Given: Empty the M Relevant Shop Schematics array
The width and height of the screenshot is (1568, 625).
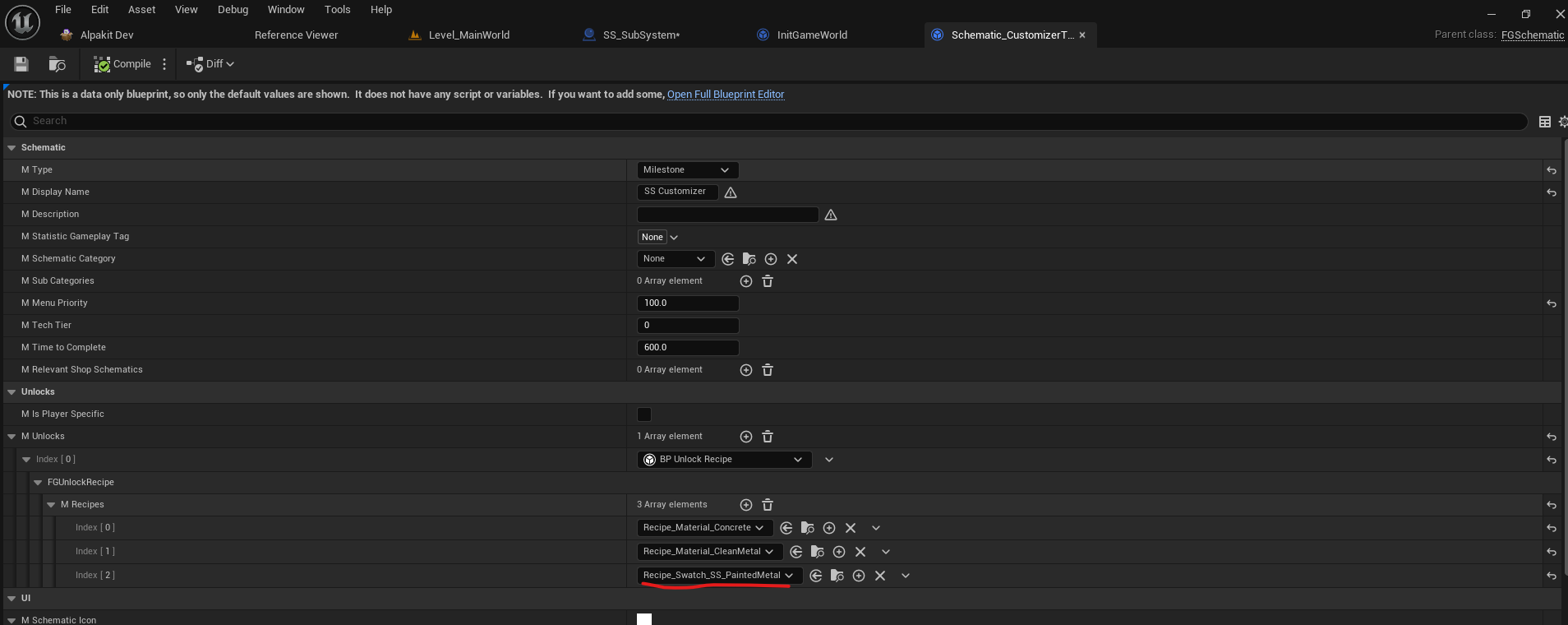Looking at the screenshot, I should [768, 370].
